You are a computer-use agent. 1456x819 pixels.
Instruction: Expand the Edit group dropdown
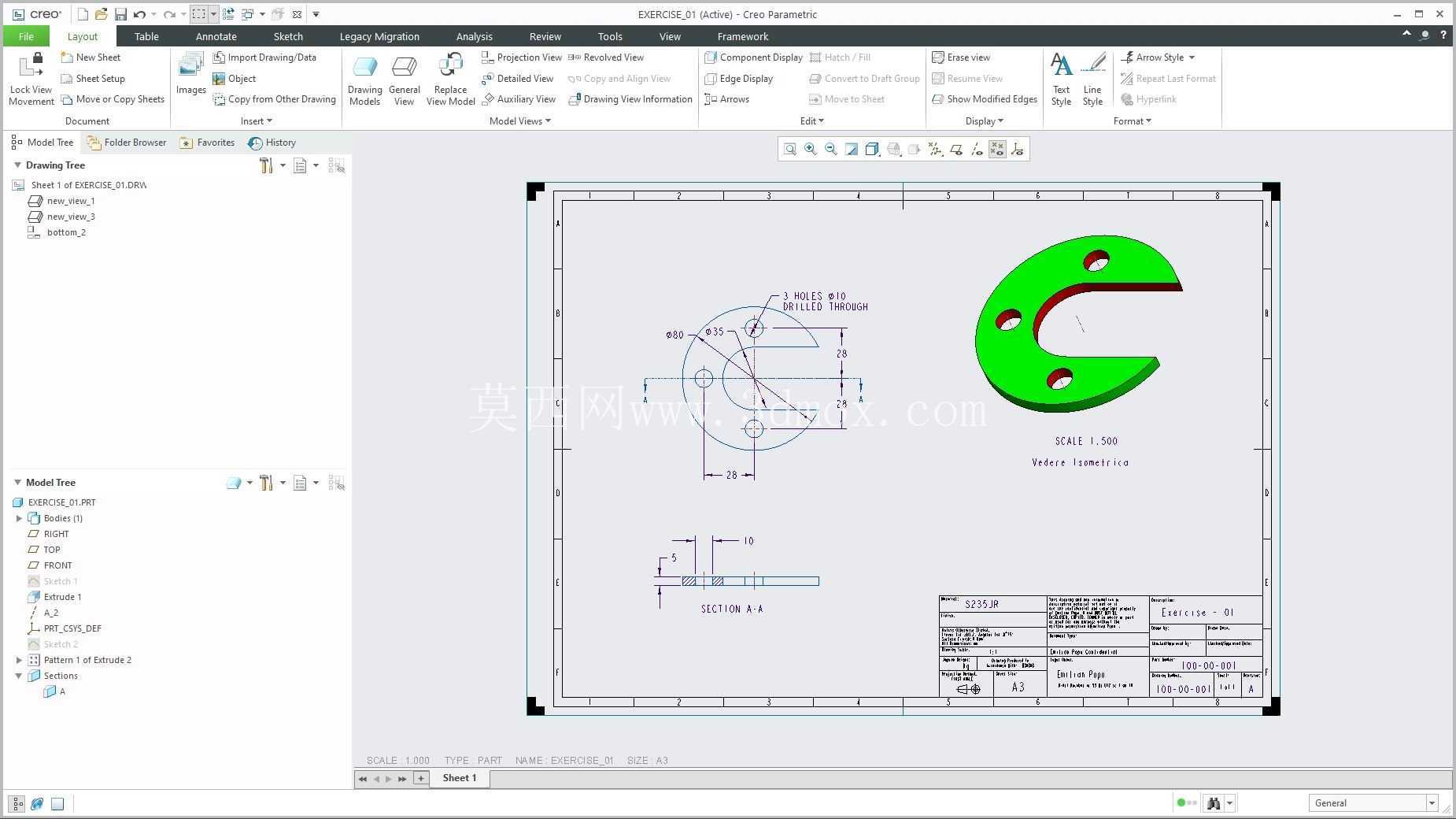(812, 121)
